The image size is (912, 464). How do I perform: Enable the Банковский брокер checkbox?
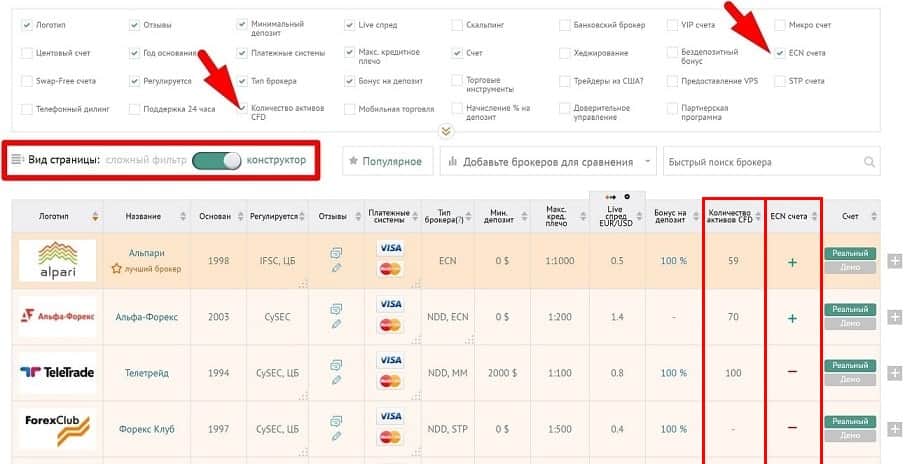[x=564, y=25]
